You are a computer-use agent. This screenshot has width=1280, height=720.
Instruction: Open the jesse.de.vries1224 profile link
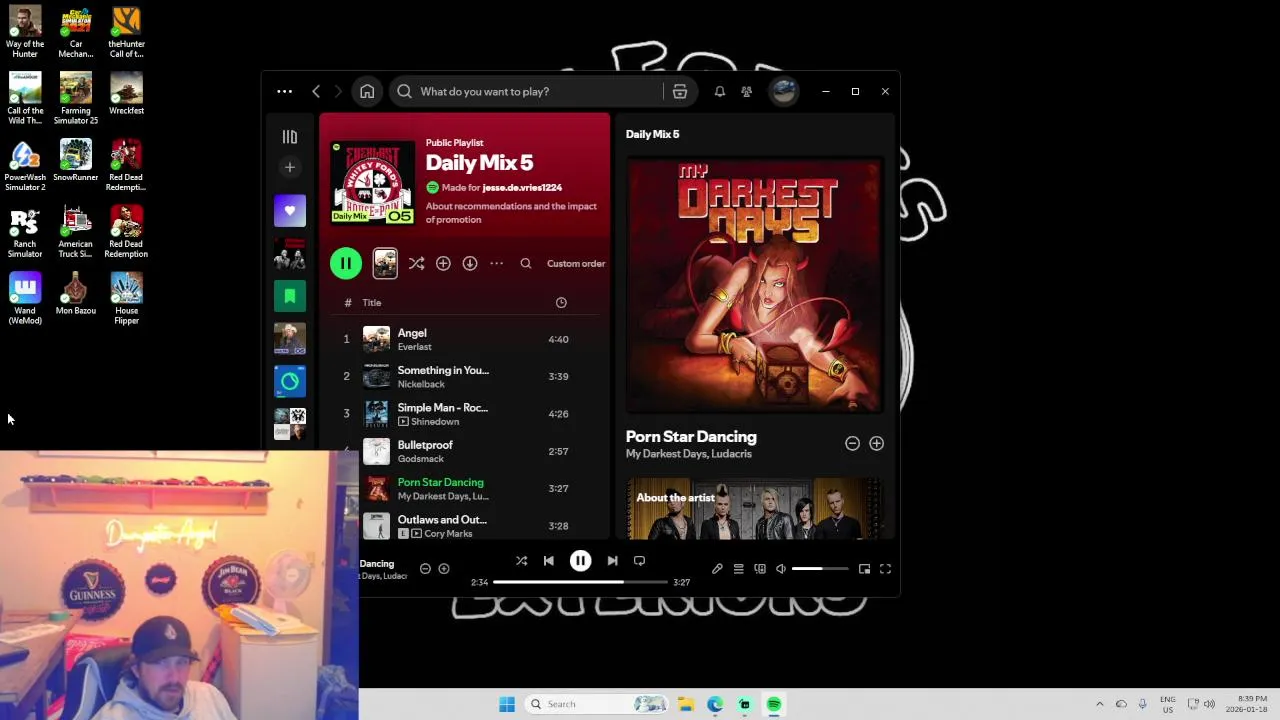[x=522, y=187]
